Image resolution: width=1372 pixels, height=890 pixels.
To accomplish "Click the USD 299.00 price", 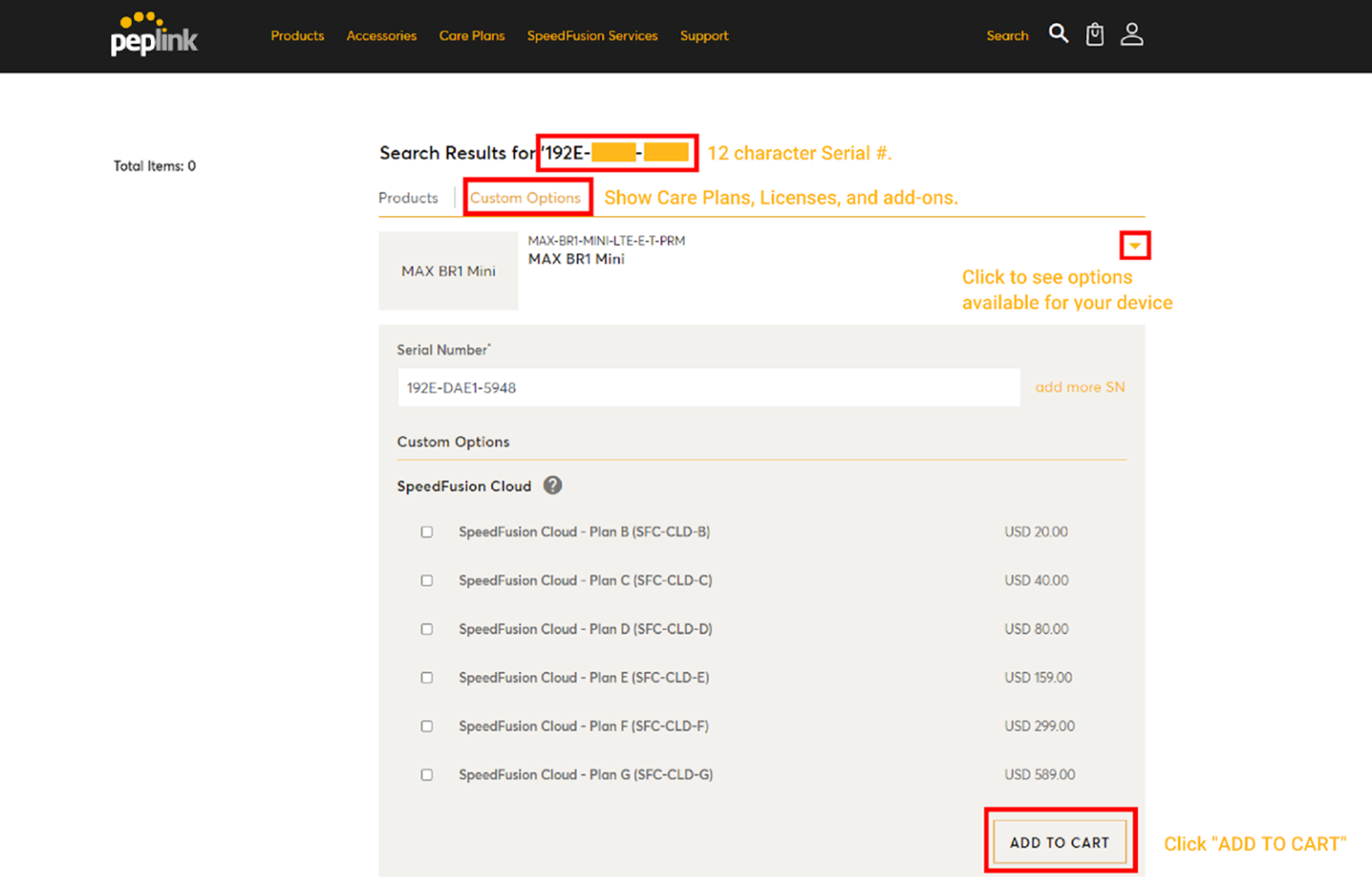I will coord(1040,726).
